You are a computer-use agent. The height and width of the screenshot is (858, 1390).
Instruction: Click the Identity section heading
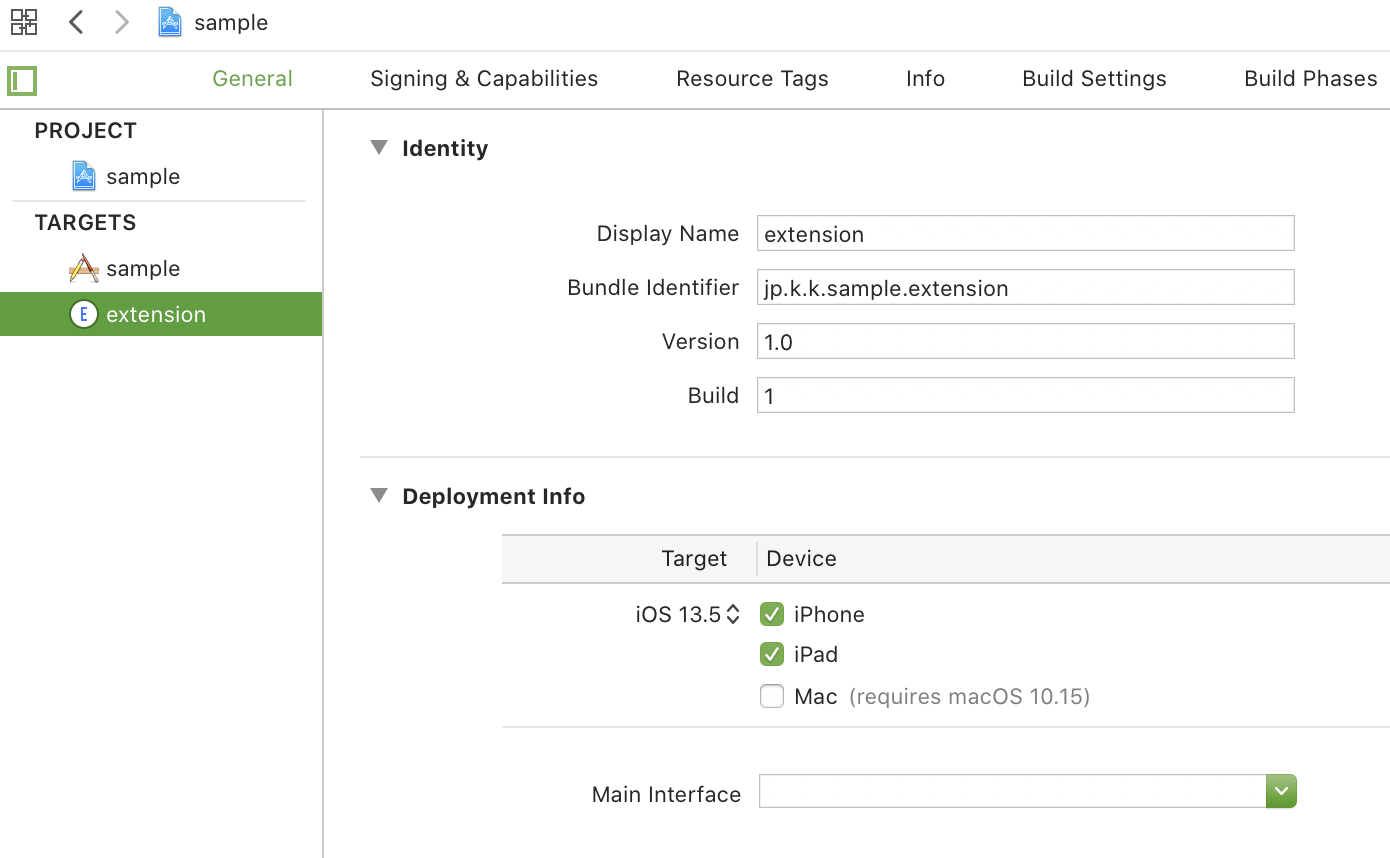[445, 148]
